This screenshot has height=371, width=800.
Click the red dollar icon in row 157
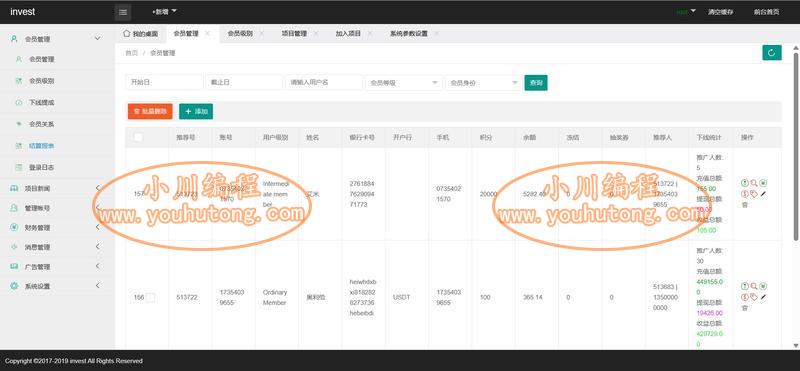744,194
